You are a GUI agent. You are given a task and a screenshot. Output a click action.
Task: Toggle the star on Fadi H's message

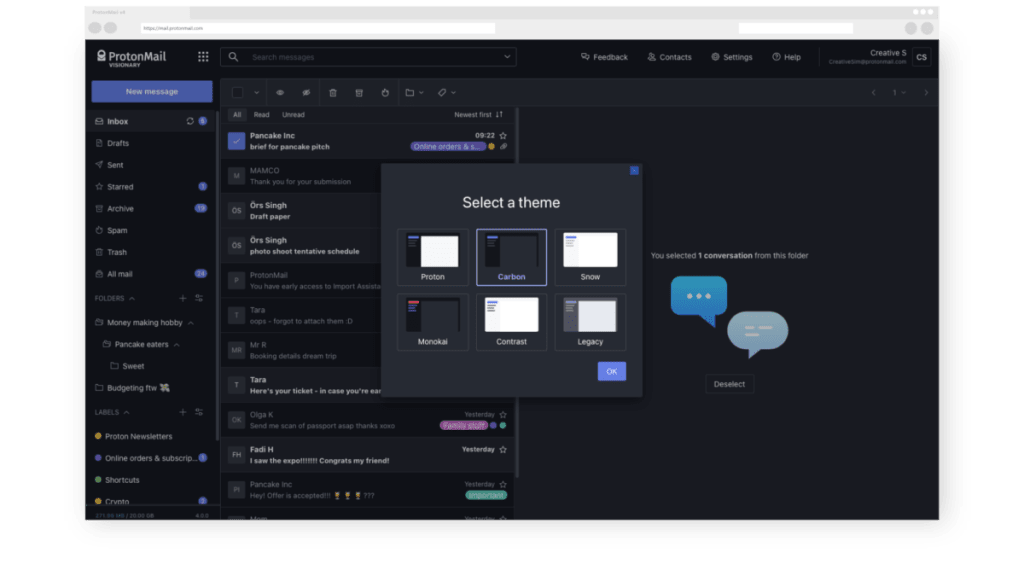[x=503, y=449]
